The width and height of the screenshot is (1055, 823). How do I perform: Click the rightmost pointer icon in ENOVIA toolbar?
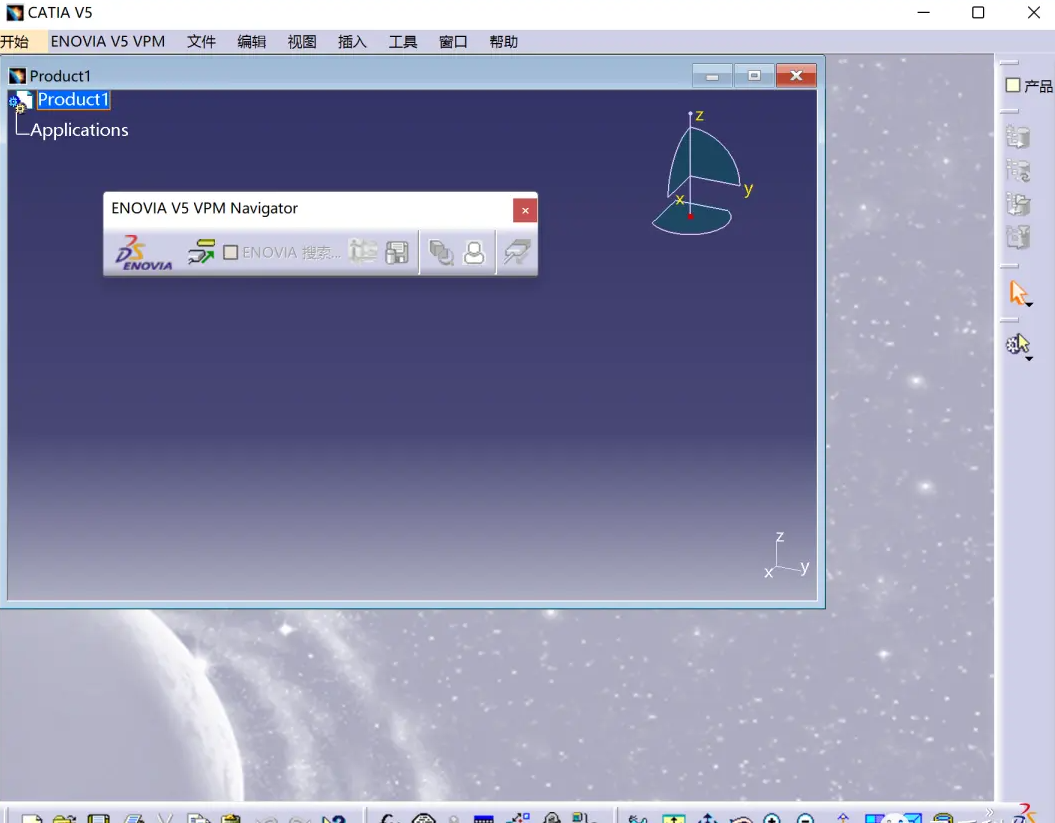coord(516,252)
